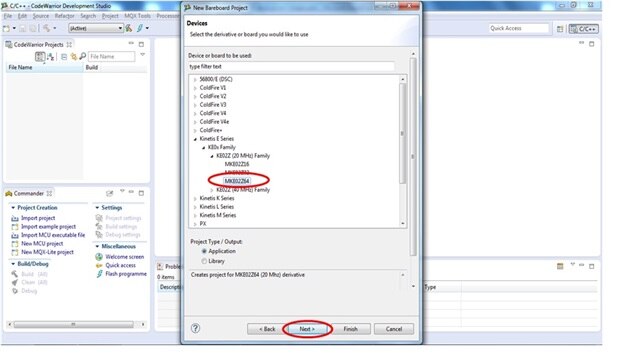619x360 pixels.
Task: Click the Import MCU executable file icon
Action: [x=15, y=235]
